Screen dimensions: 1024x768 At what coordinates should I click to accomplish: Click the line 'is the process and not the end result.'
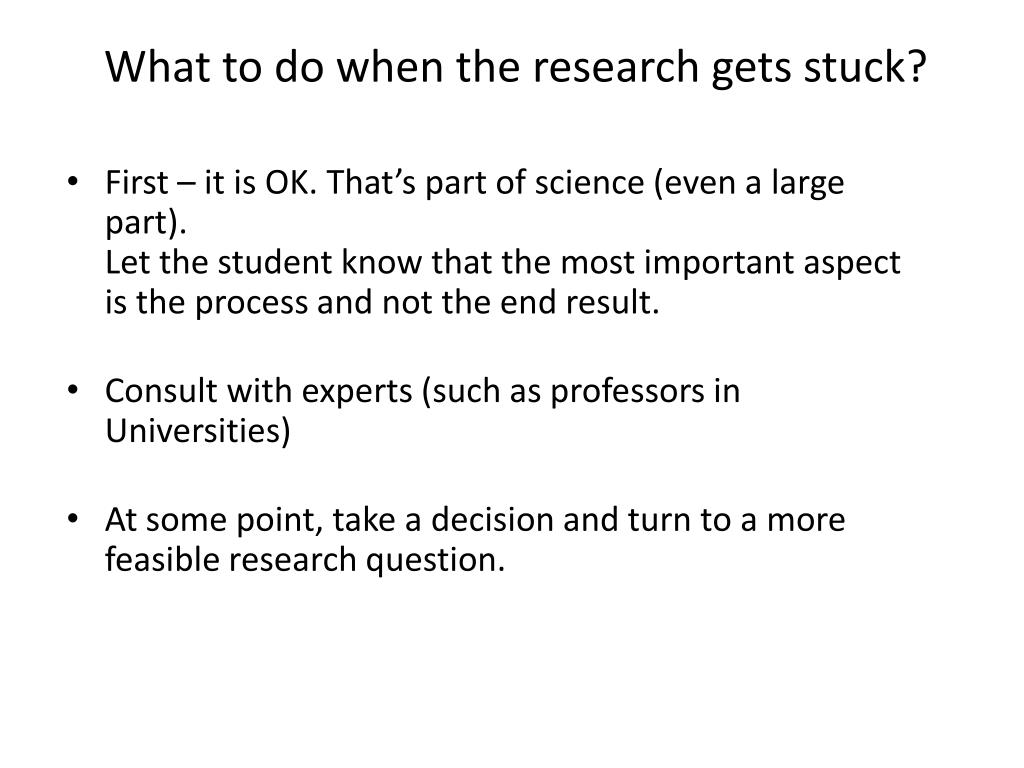tap(382, 302)
